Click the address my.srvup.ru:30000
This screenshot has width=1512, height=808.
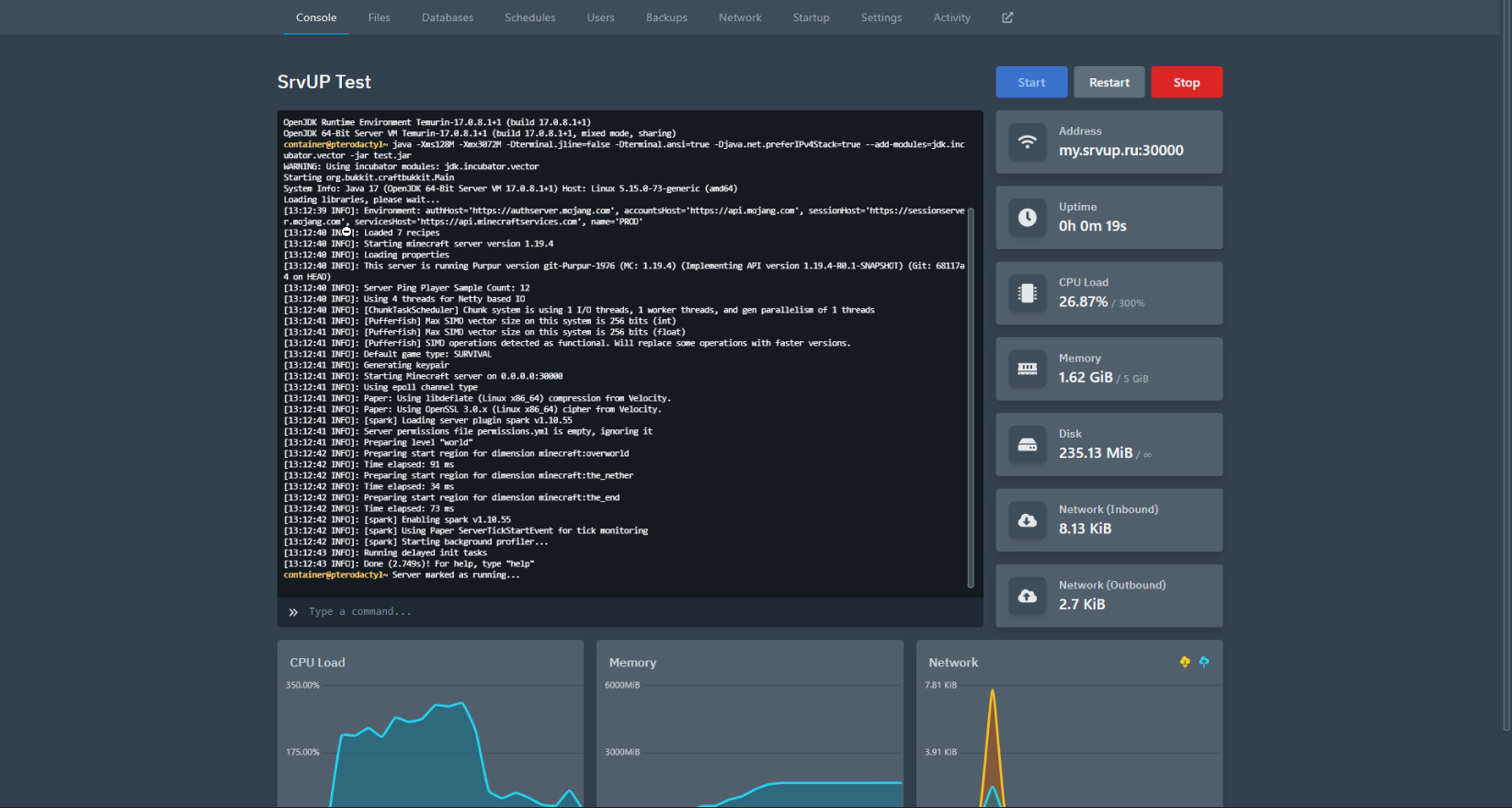[x=1121, y=151]
